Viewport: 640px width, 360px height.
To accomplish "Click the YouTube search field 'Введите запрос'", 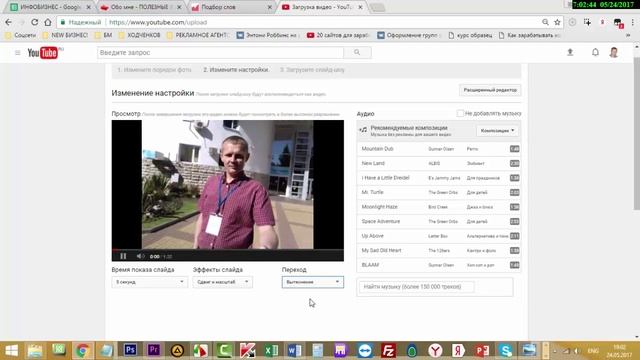I will [x=220, y=53].
